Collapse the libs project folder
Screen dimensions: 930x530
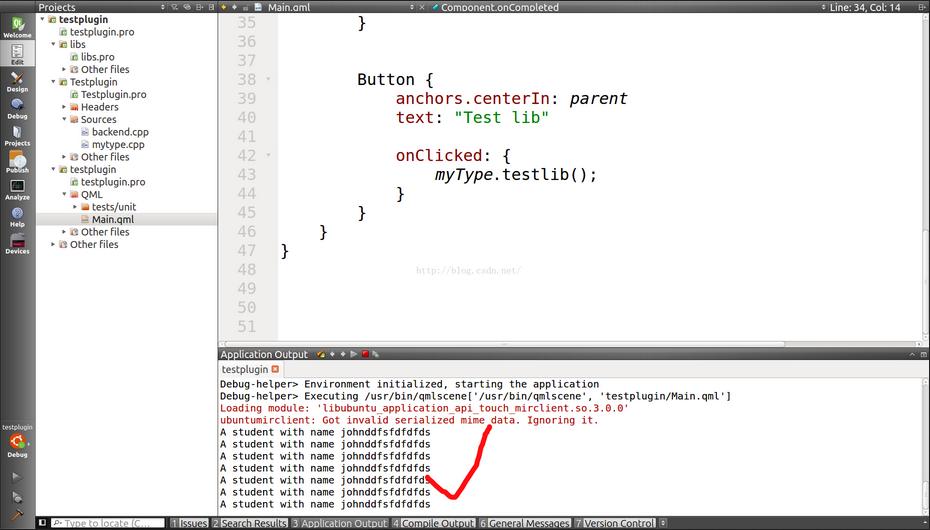(53, 44)
